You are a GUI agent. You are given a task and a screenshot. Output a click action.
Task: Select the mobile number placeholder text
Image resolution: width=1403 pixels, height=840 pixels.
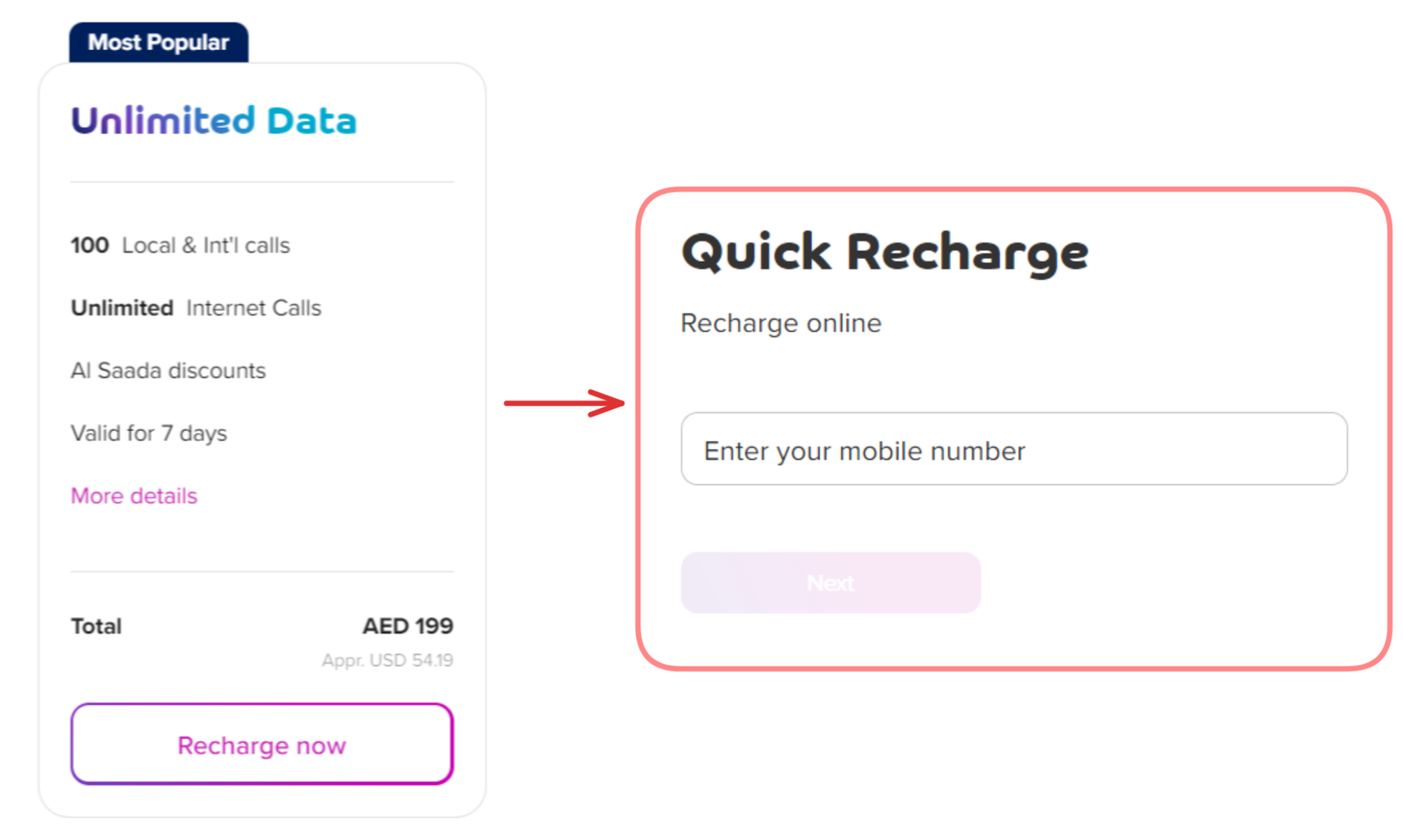pyautogui.click(x=863, y=451)
